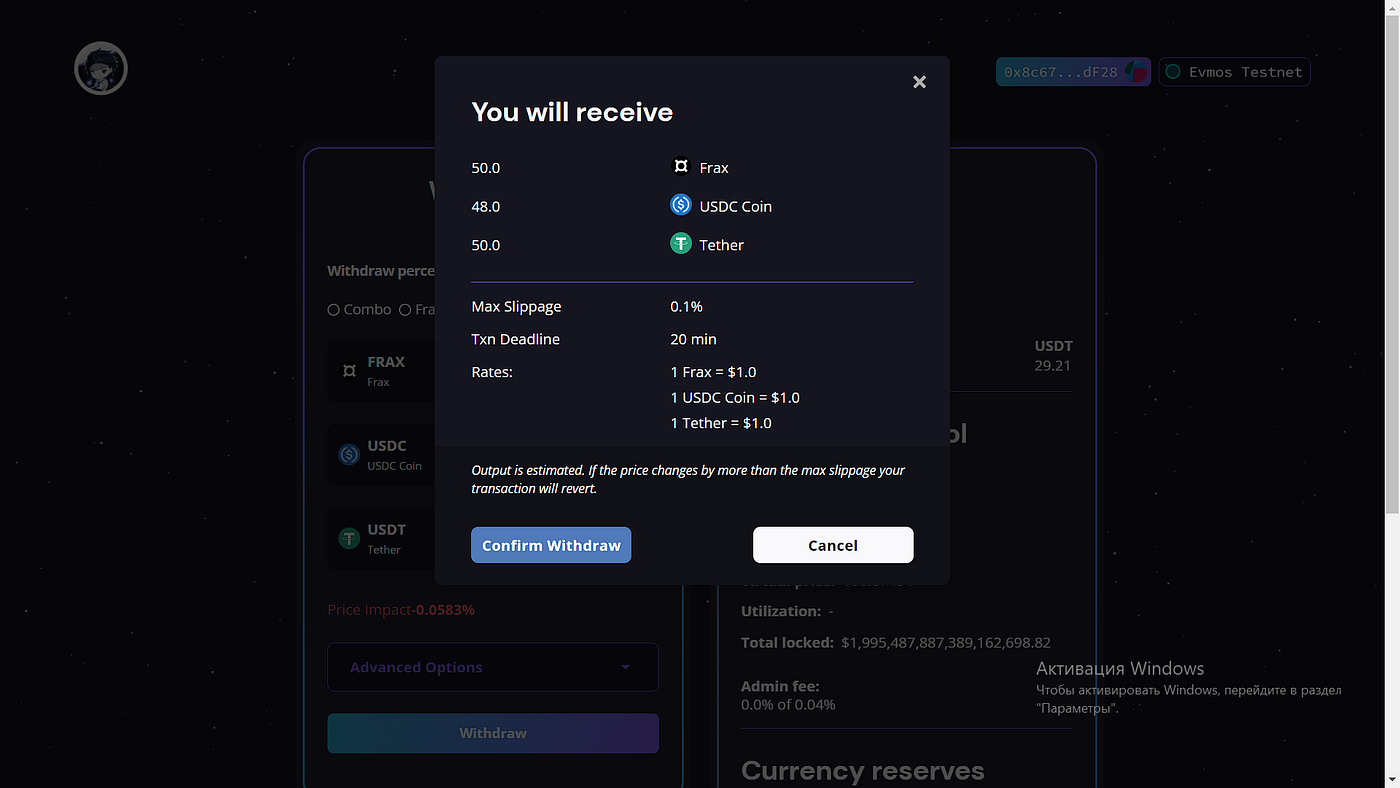Click the Frax token icon in dialog

point(681,167)
